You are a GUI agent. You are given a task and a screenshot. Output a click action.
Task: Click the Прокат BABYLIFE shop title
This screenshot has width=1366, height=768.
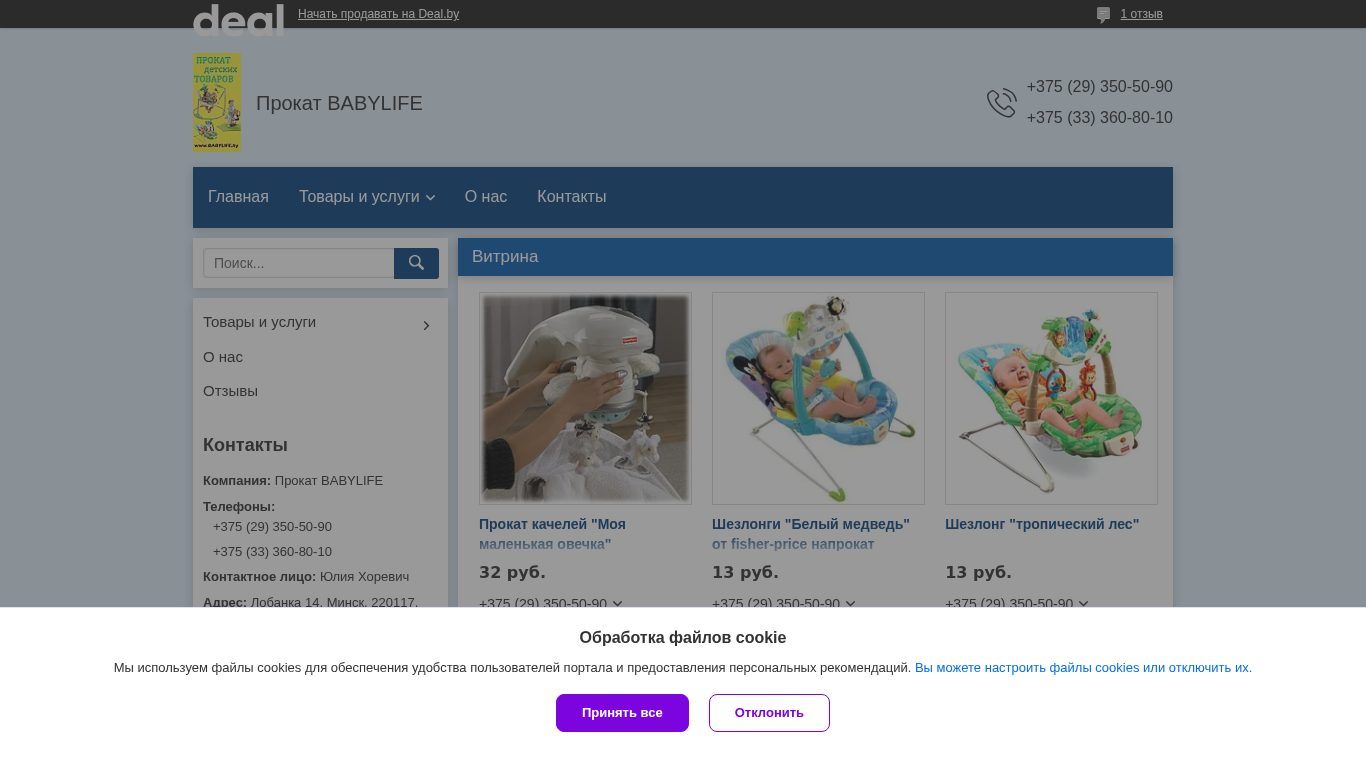339,103
